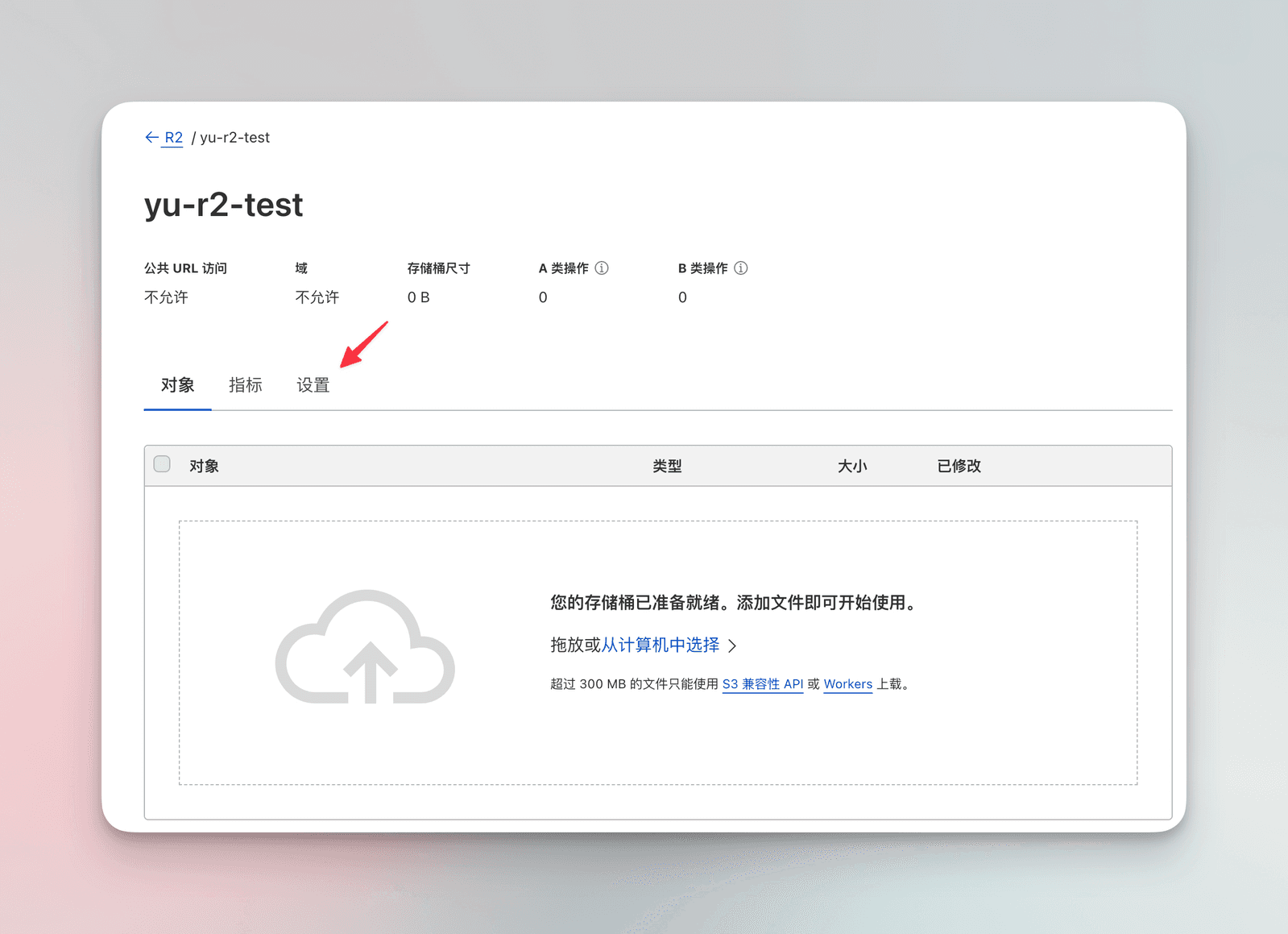
Task: Switch to the 指标 tab
Action: click(x=246, y=385)
